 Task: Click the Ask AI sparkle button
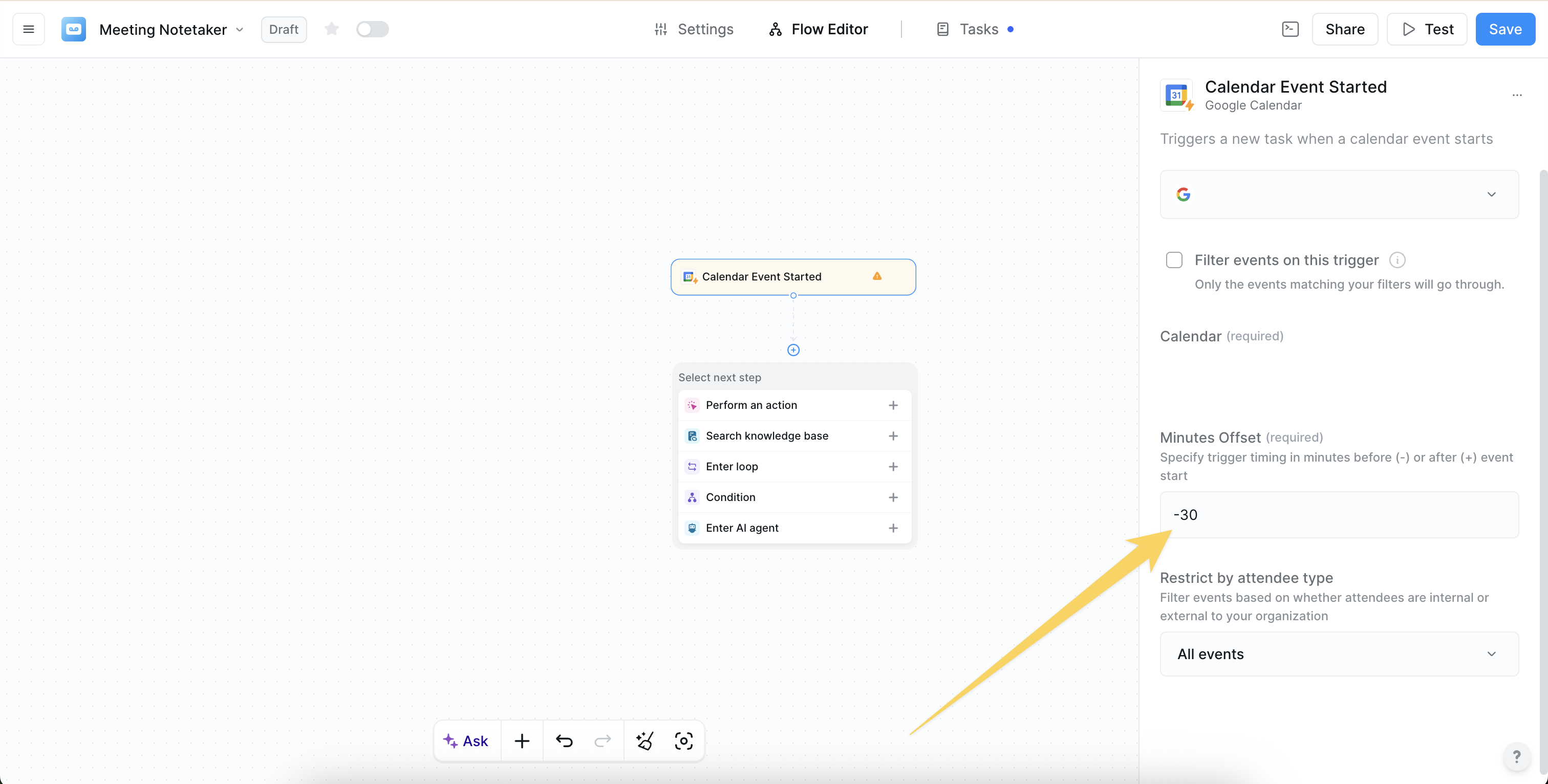467,740
